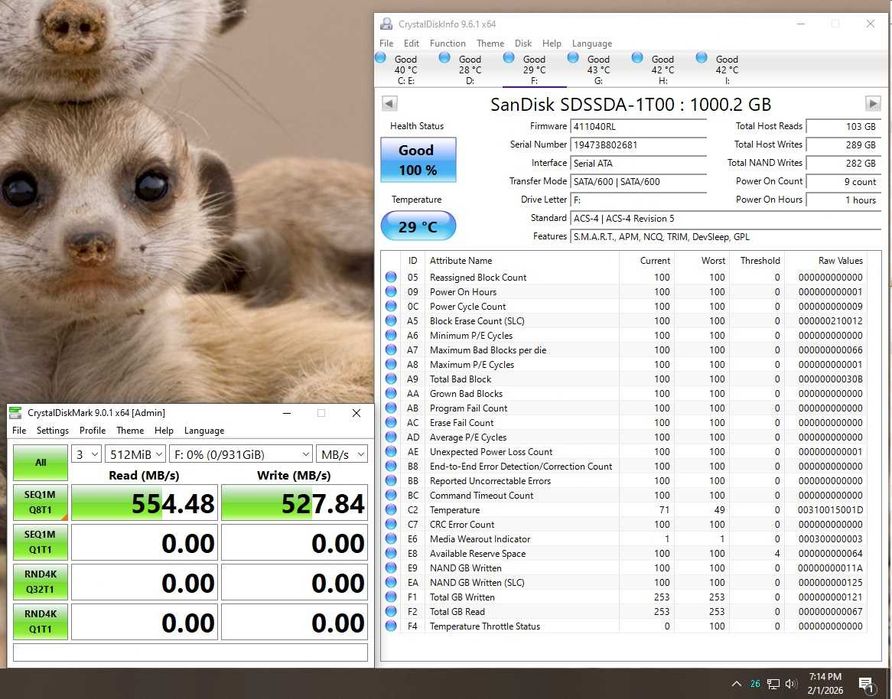The height and width of the screenshot is (699, 892).
Task: Select the I: disk tab at 42 °C
Action: coord(727,69)
